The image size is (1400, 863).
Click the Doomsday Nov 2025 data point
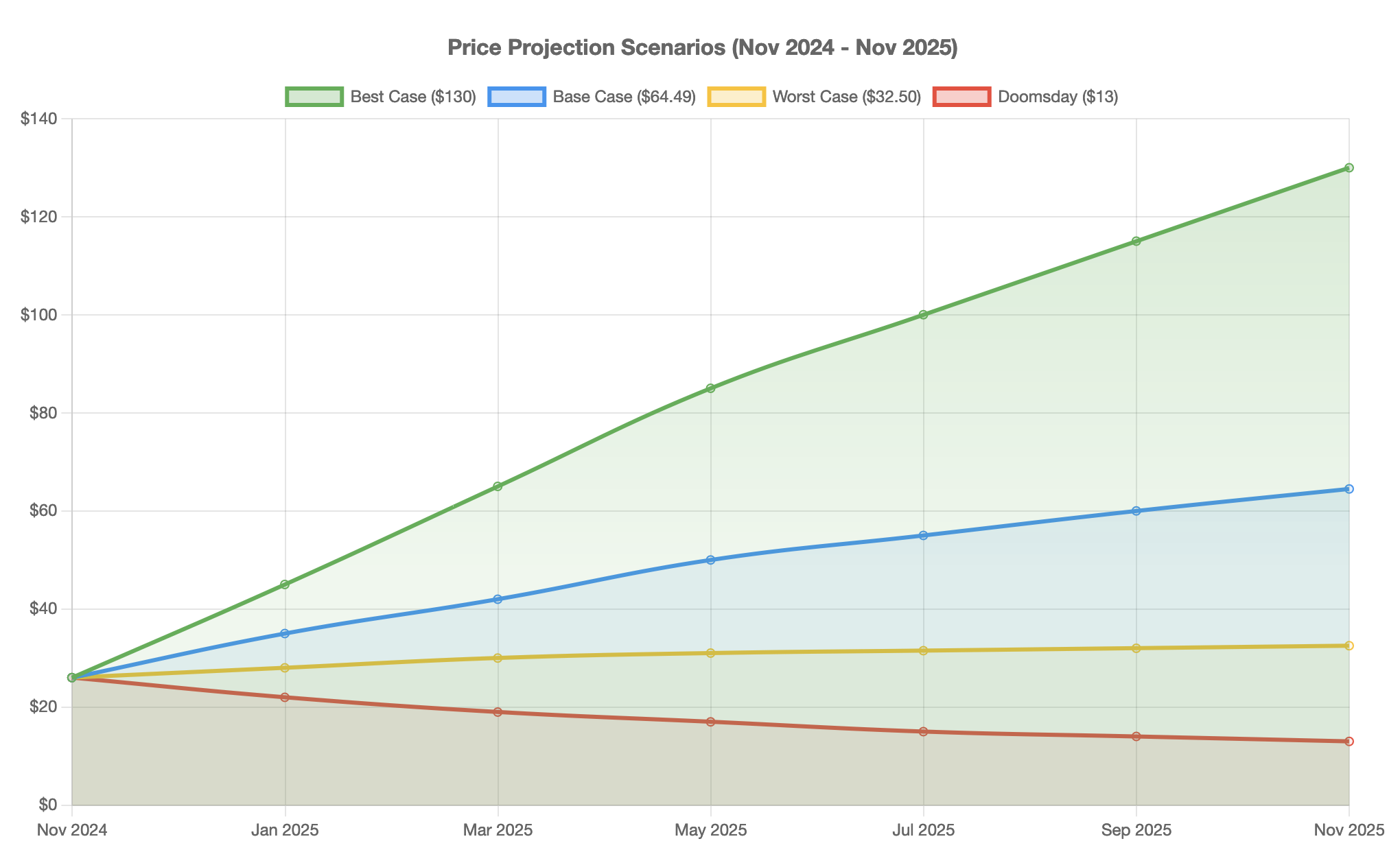click(1349, 742)
